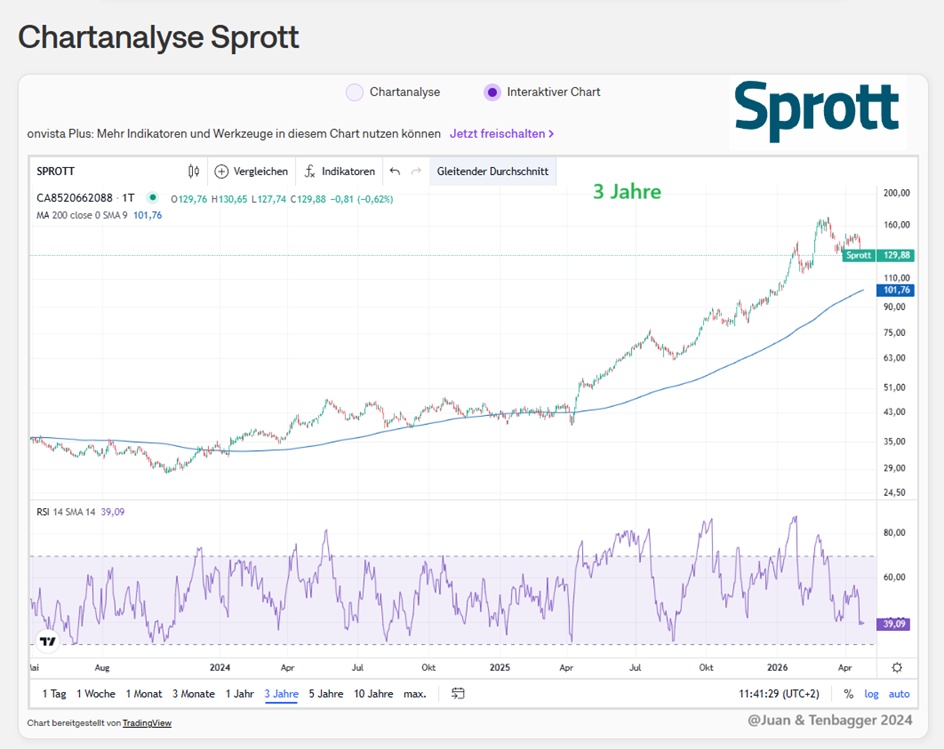Screen dimensions: 944x749
Task: Click the 80,00 RSI axis label
Action: [x=895, y=533]
